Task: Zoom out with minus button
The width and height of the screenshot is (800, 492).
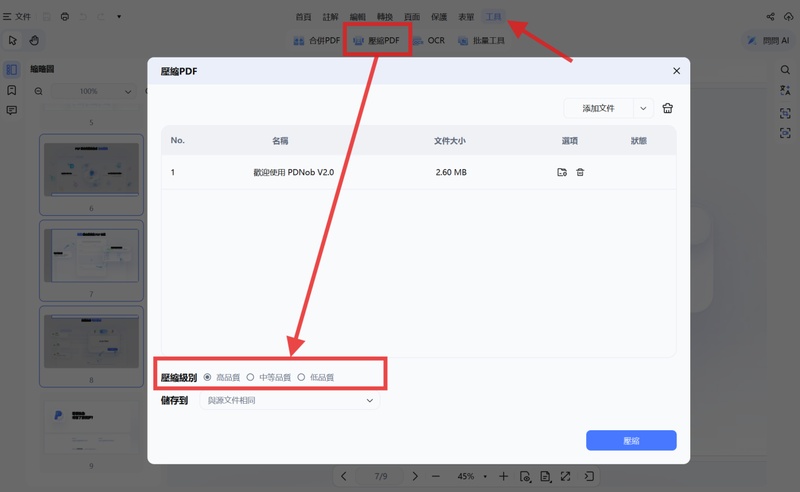Action: (436, 476)
